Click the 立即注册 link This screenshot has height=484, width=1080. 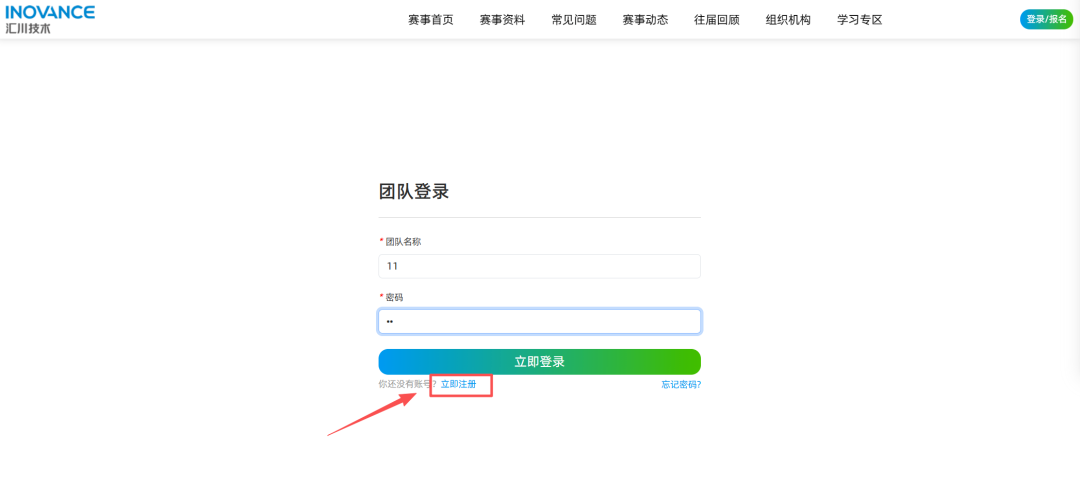click(x=459, y=384)
